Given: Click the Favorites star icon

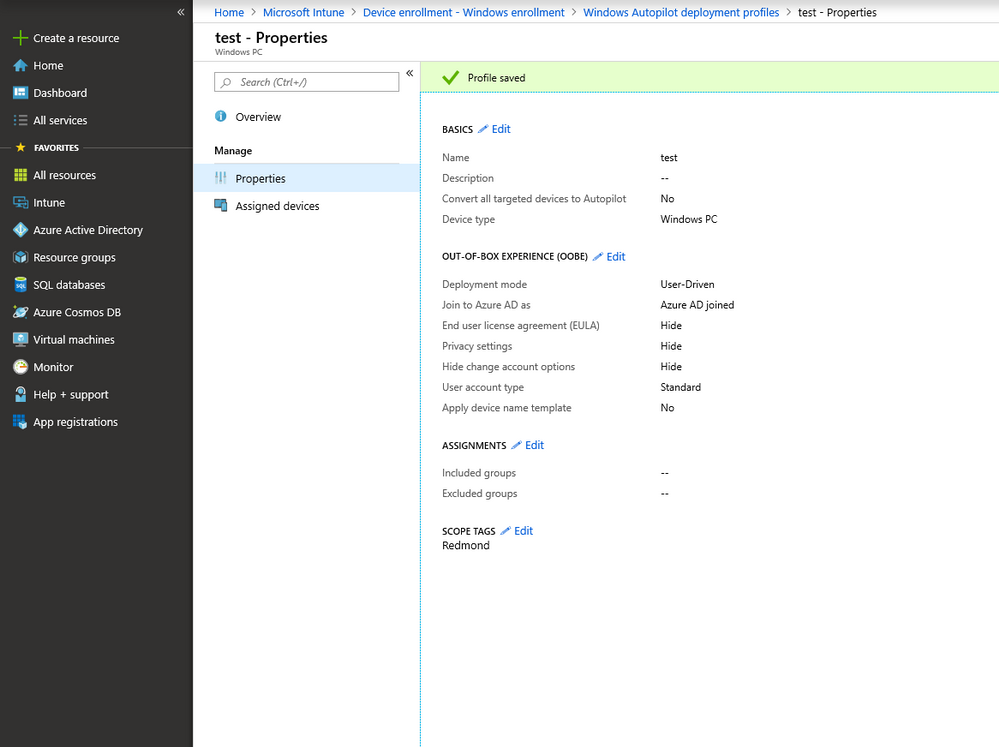Looking at the screenshot, I should 20,147.
